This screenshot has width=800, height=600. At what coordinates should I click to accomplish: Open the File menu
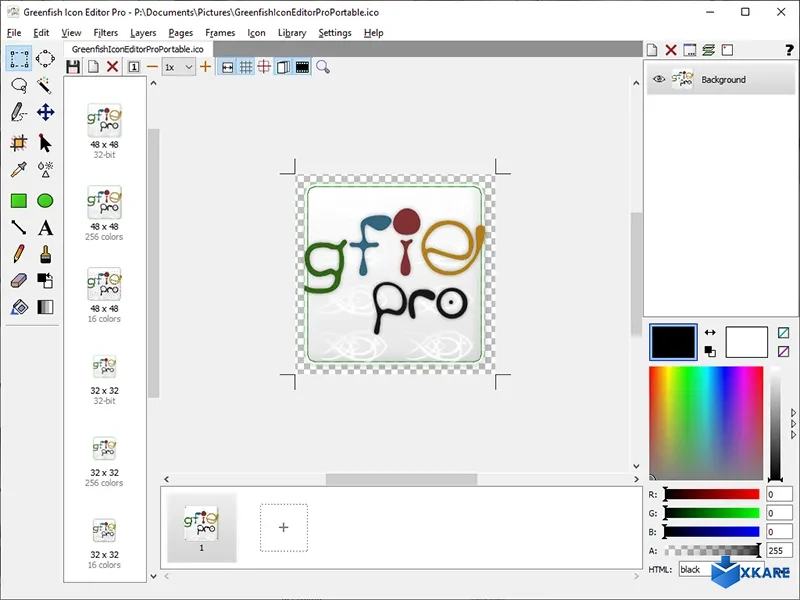point(14,33)
